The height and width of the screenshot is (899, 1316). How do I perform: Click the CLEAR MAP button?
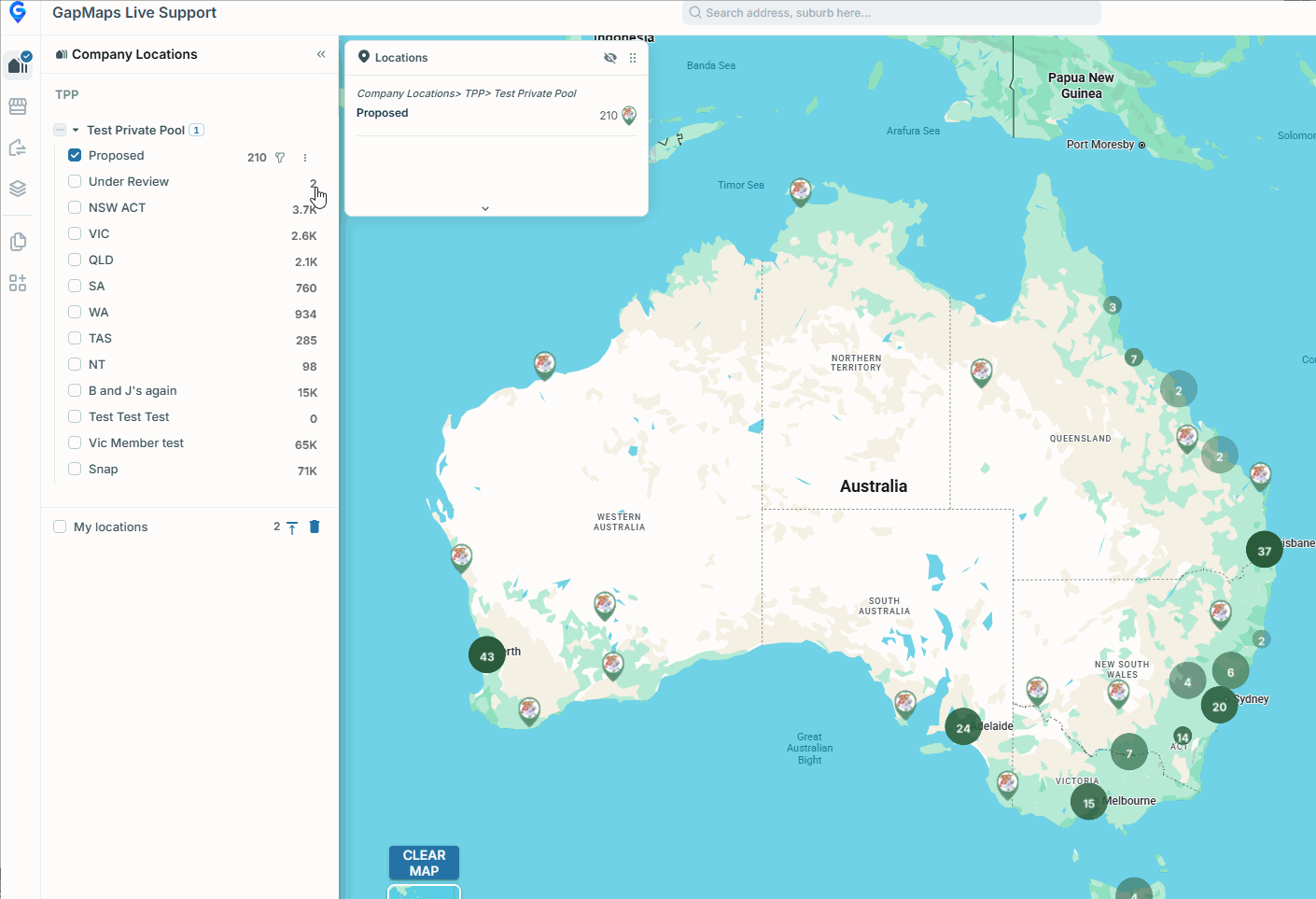click(425, 863)
